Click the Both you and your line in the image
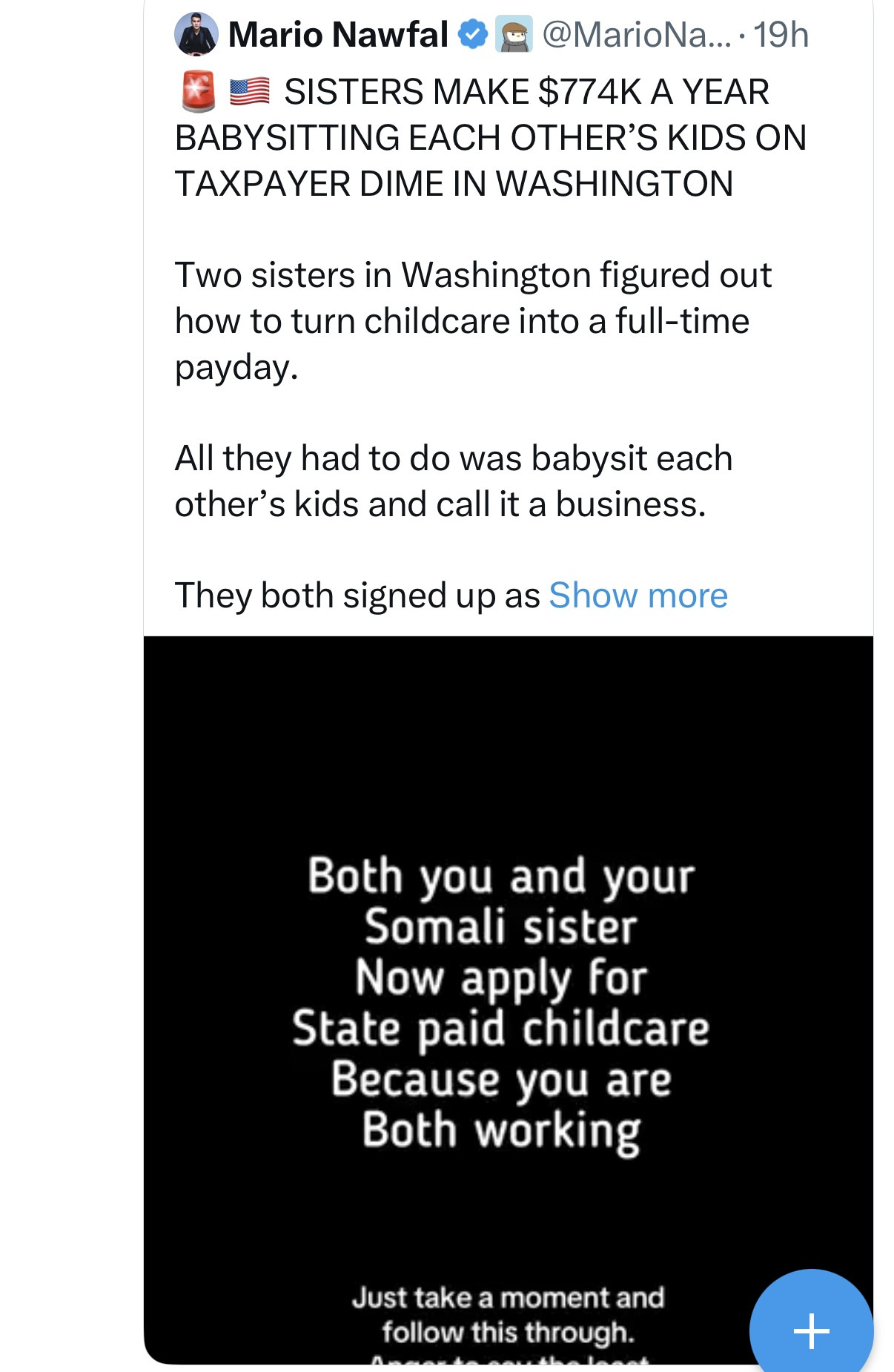894x1372 pixels. (x=501, y=876)
